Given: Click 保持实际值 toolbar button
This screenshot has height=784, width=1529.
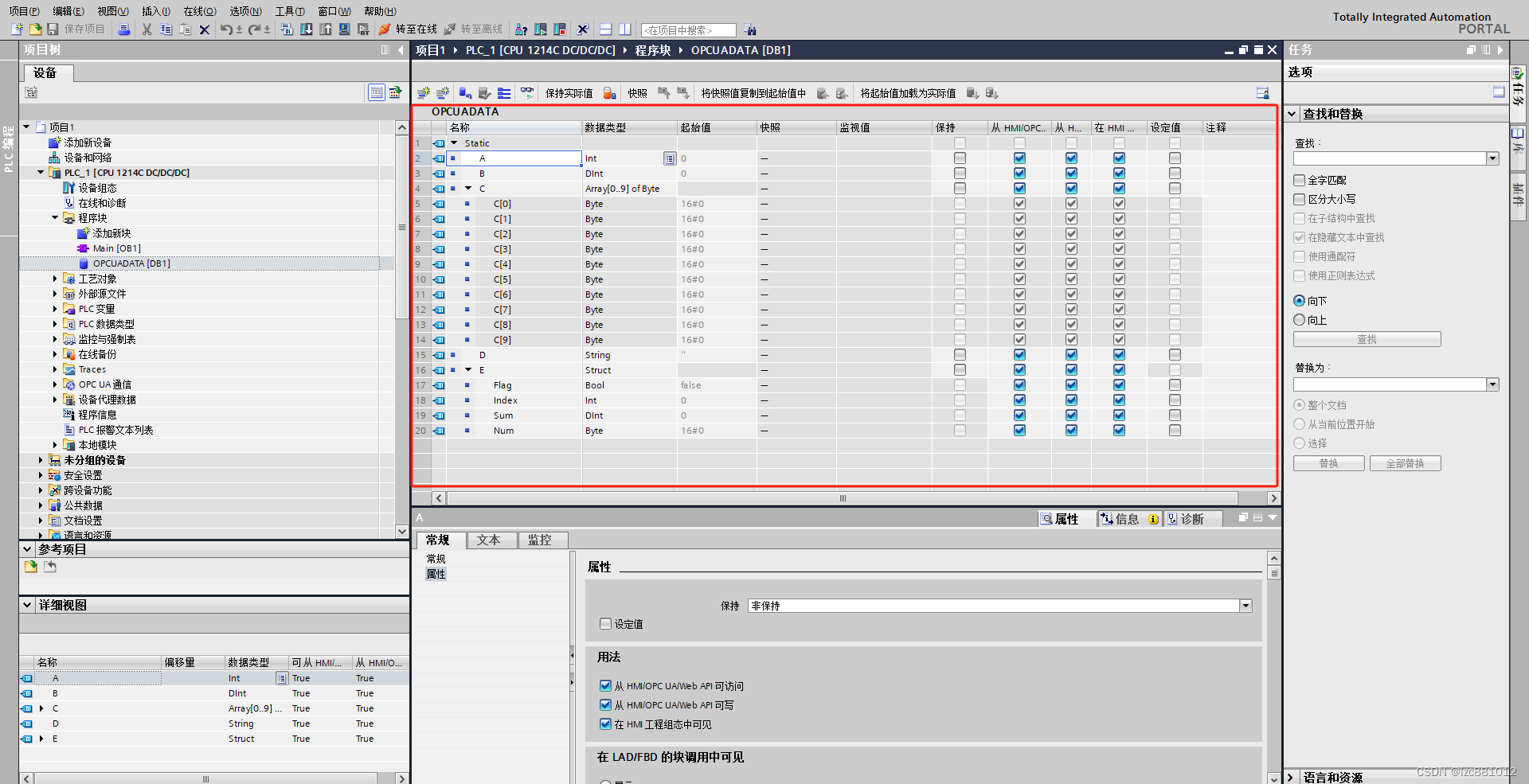Looking at the screenshot, I should click(569, 93).
